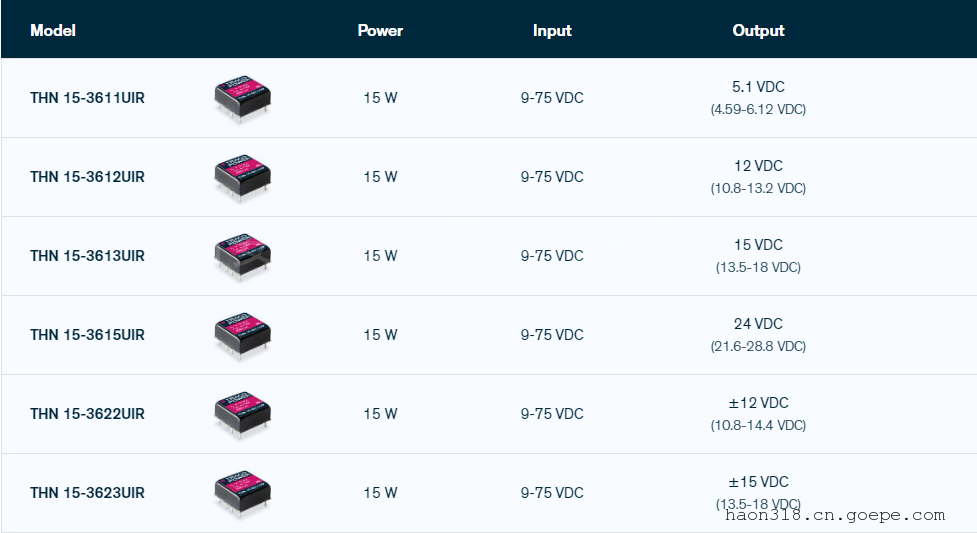Click the THN 15-3622UIR product image
Screen dimensions: 977x533
(243, 415)
